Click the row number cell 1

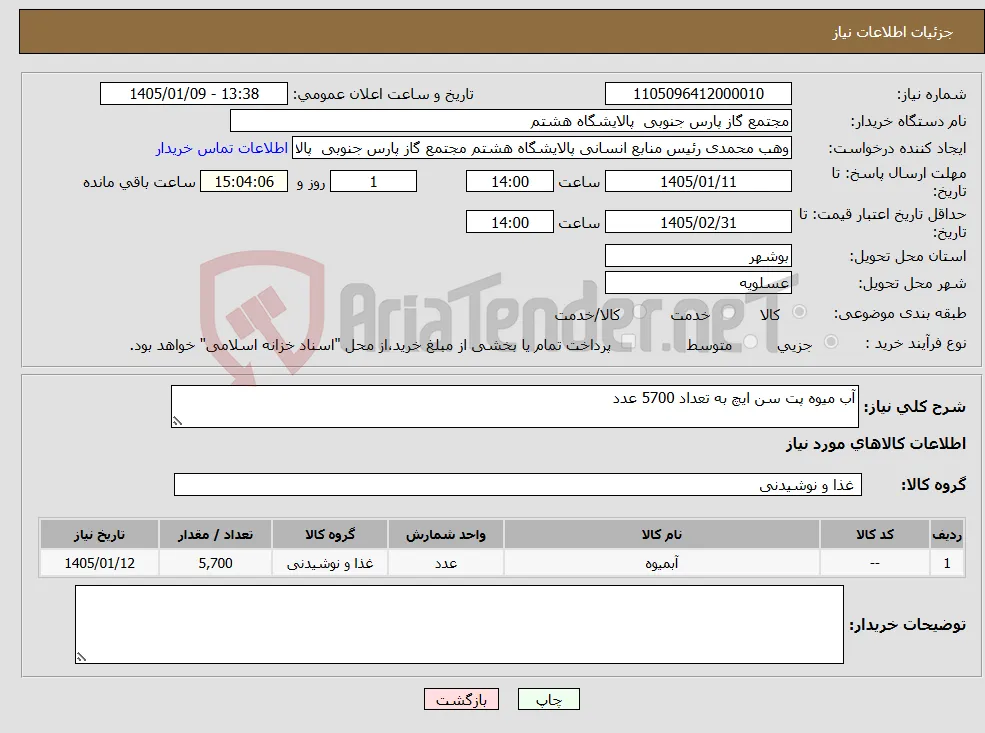(x=947, y=563)
